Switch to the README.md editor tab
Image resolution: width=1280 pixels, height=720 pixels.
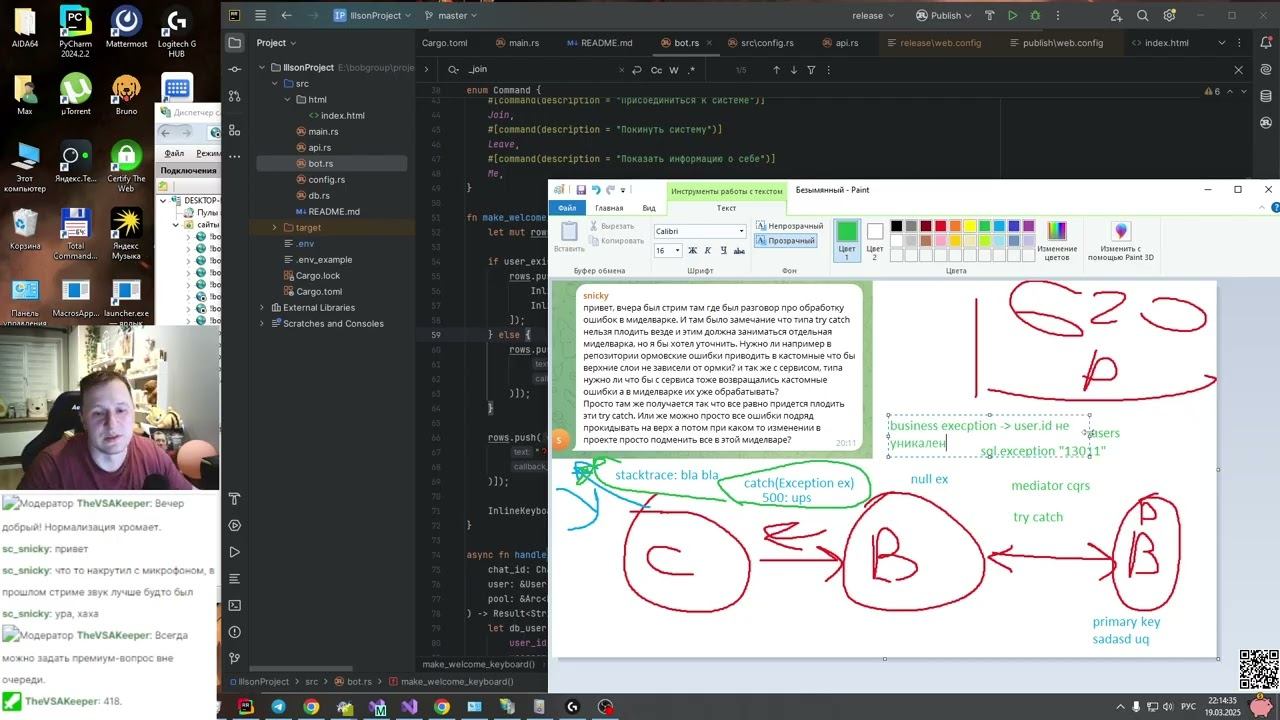[600, 43]
